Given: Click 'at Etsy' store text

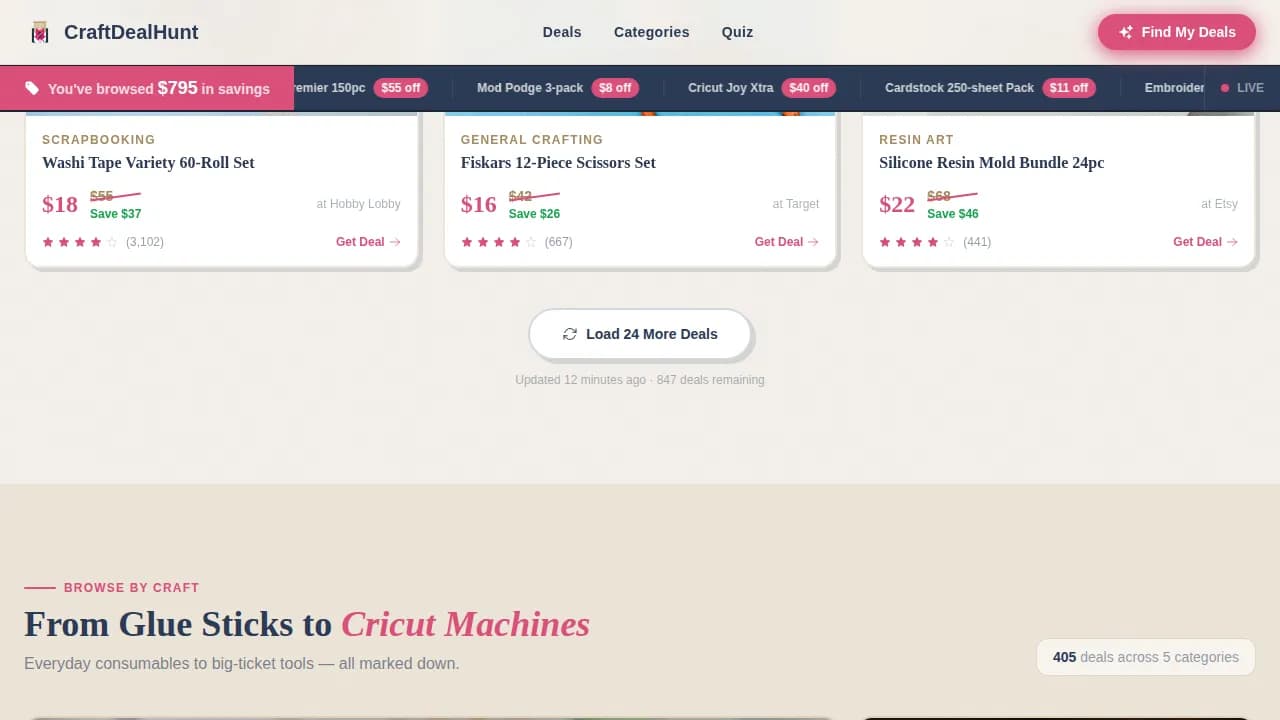Looking at the screenshot, I should [1220, 204].
